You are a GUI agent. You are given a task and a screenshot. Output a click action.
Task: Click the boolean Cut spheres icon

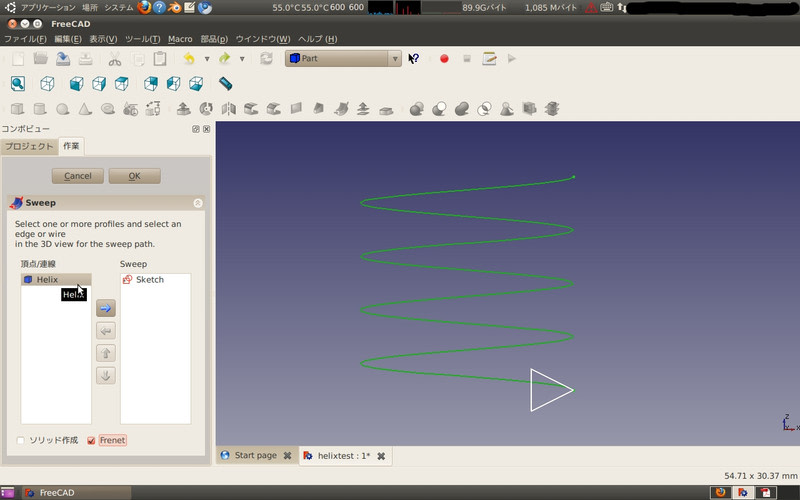(x=439, y=109)
